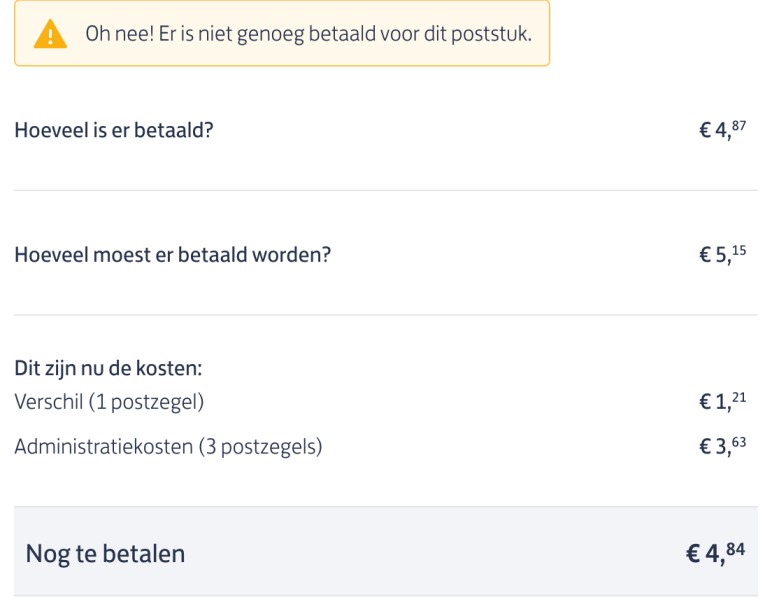Click the yellow warning triangle icon
Screen dimensions: 772x609
[49, 35]
